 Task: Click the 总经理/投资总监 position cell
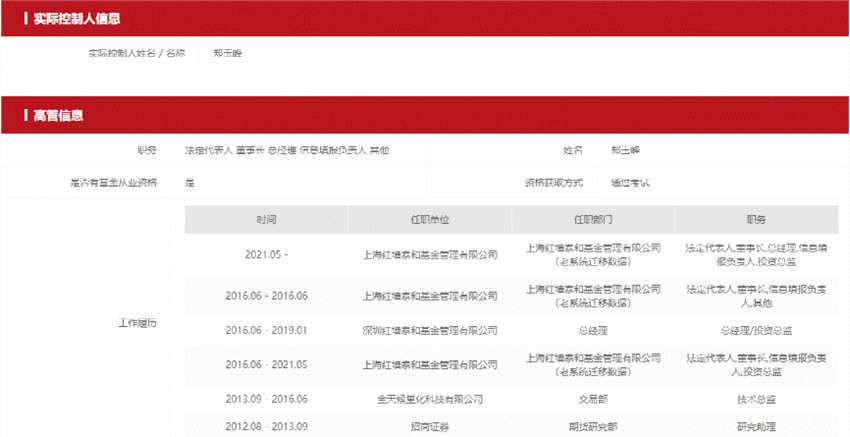757,330
